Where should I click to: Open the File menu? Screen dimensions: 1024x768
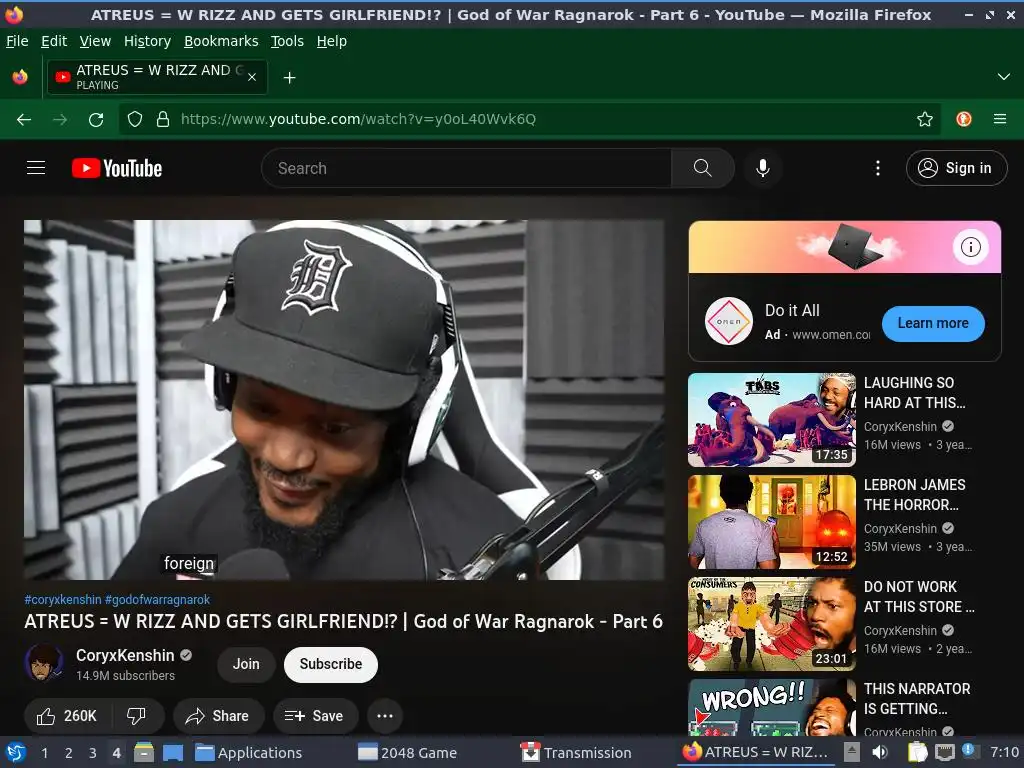tap(17, 41)
